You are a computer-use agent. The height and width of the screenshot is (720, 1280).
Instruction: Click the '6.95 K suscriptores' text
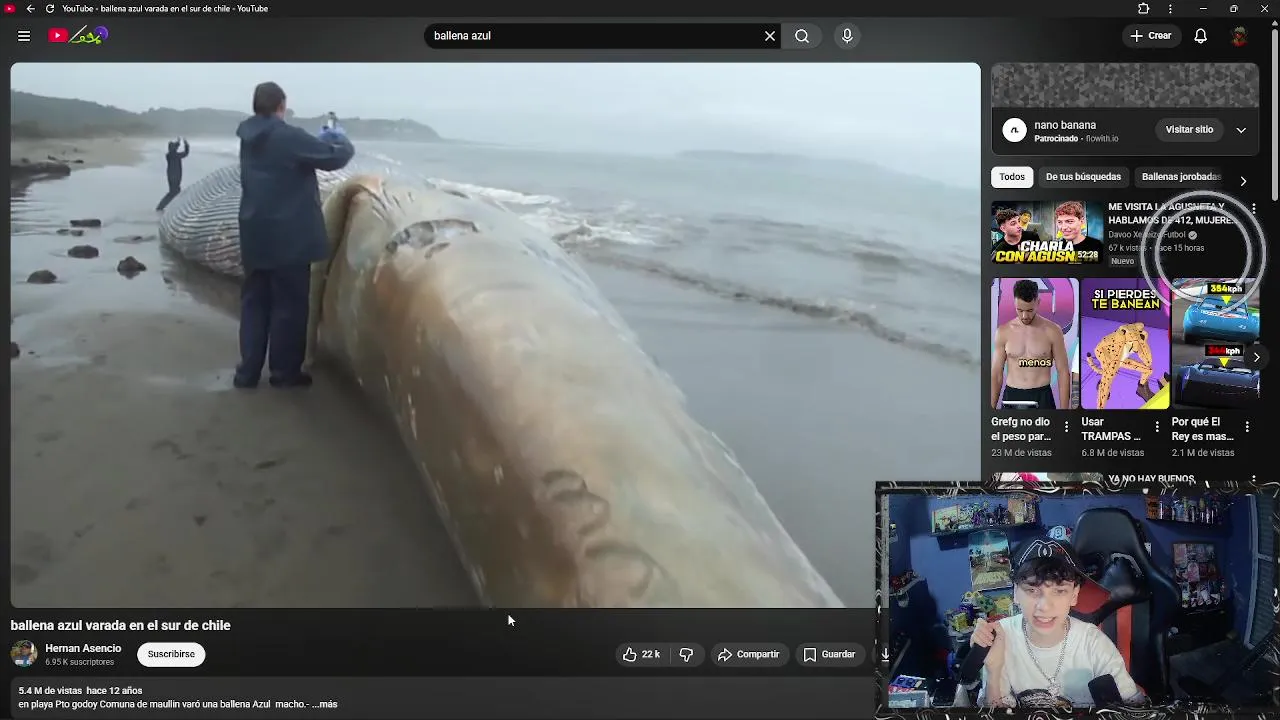(79, 662)
